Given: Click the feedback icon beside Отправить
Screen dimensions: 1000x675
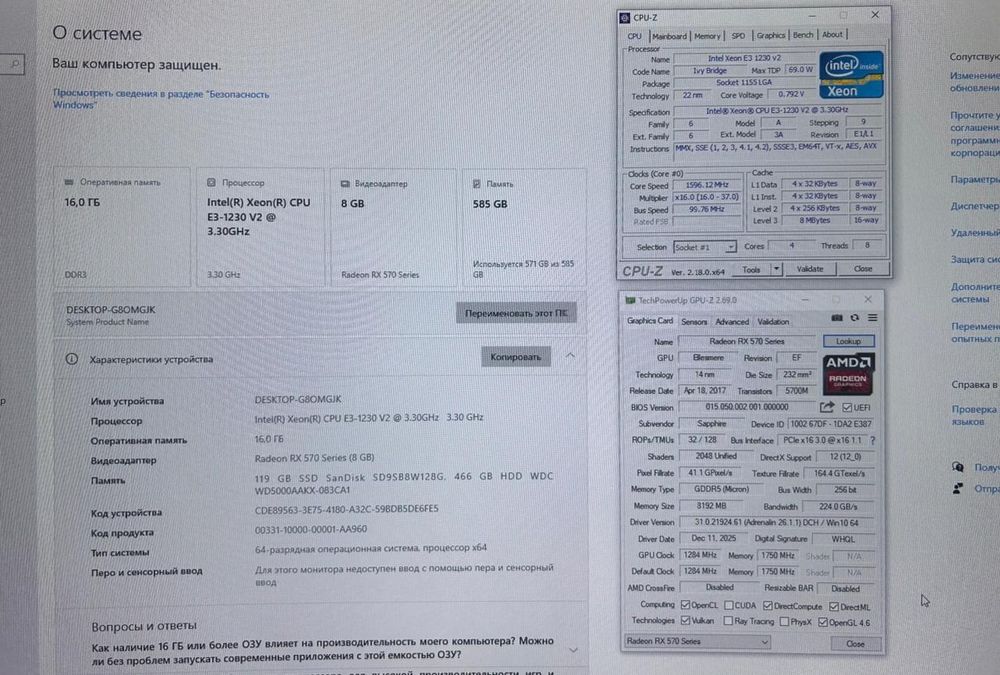Looking at the screenshot, I should pyautogui.click(x=958, y=489).
